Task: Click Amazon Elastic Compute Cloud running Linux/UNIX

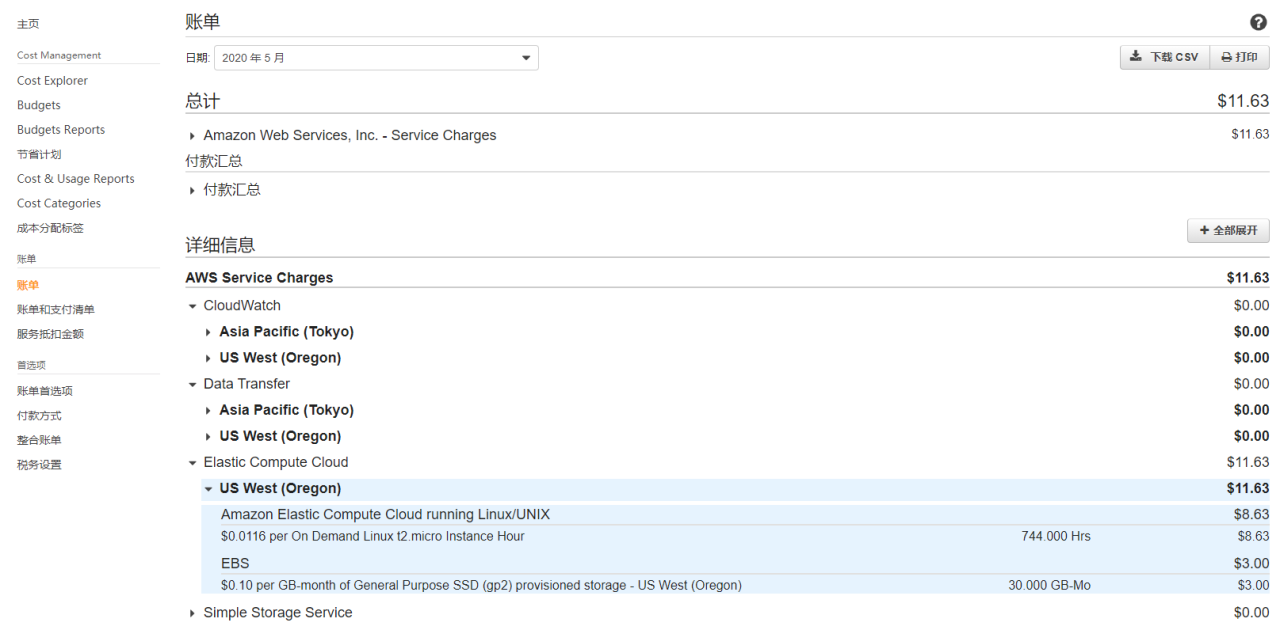Action: click(x=386, y=515)
